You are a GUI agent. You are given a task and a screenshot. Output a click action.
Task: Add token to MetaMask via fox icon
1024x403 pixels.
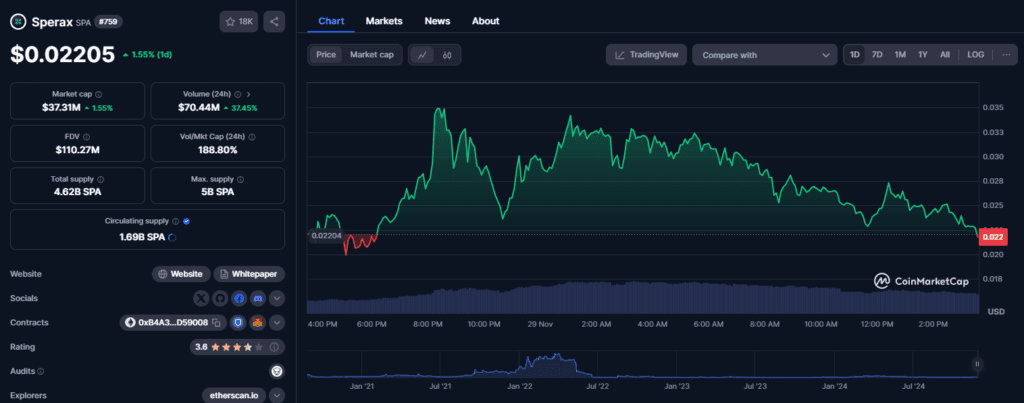258,323
